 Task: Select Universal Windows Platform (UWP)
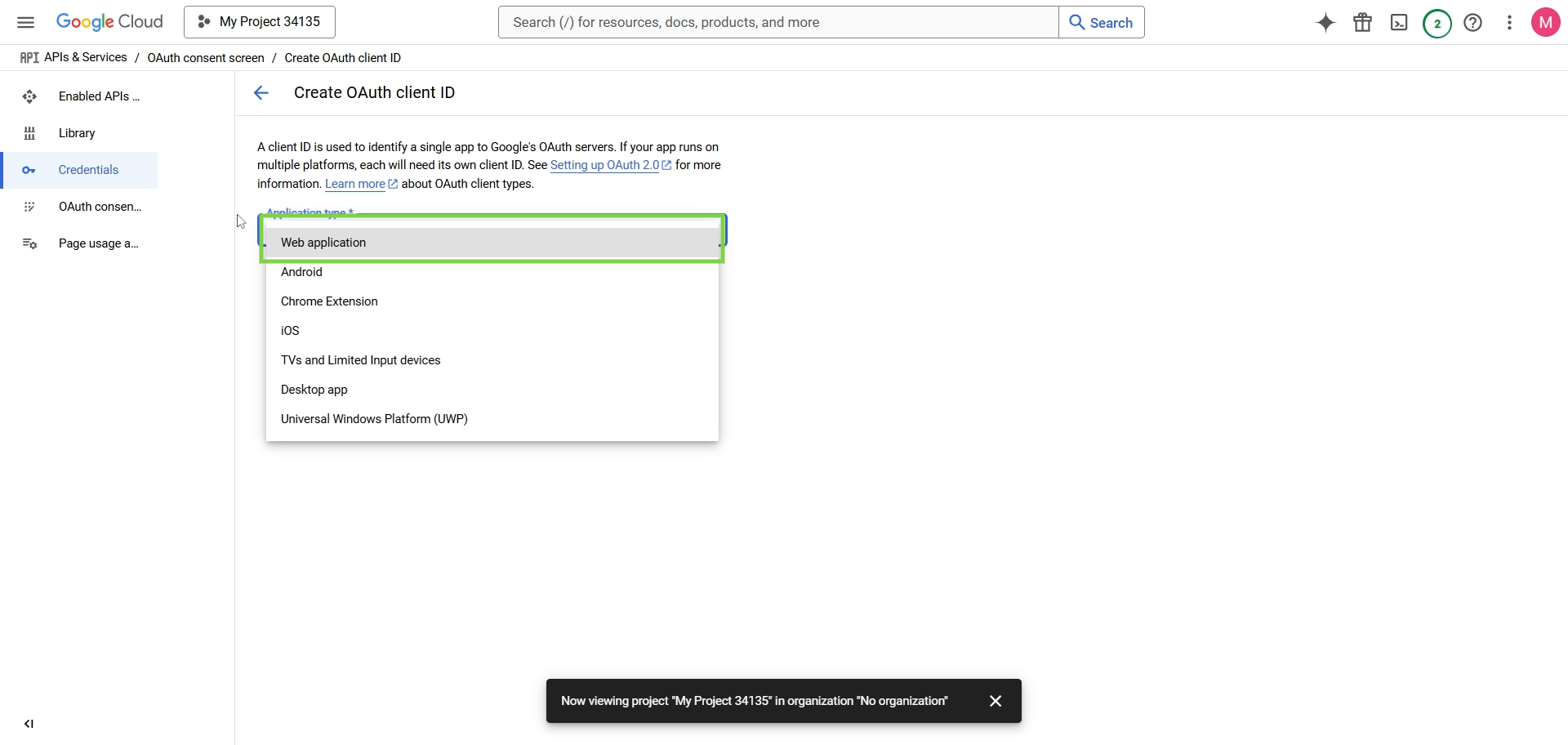[x=492, y=419]
